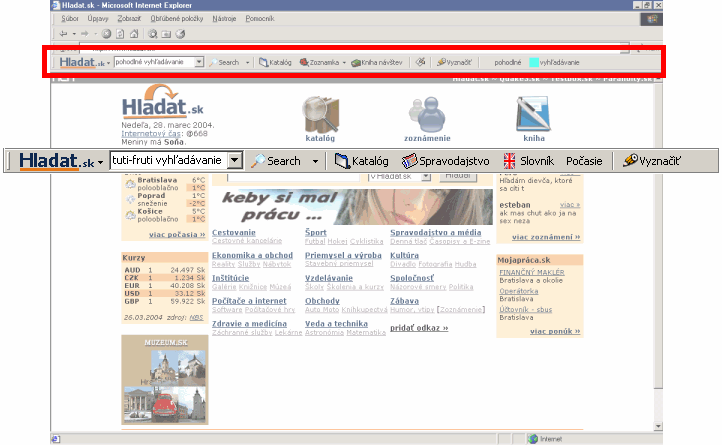The height and width of the screenshot is (445, 722).
Task: Open the 'Zdravie a medicína' link
Action: [x=249, y=324]
